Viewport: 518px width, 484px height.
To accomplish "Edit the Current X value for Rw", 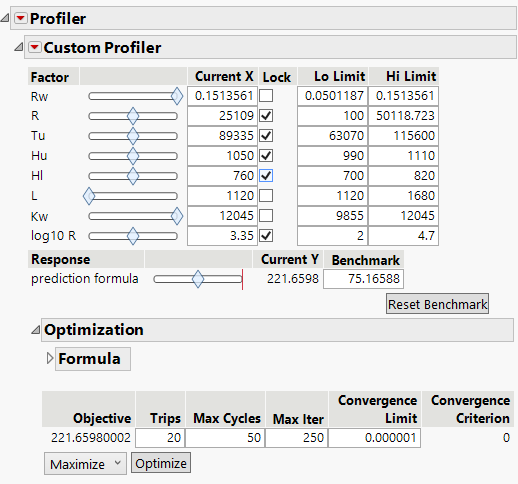I will [x=223, y=96].
